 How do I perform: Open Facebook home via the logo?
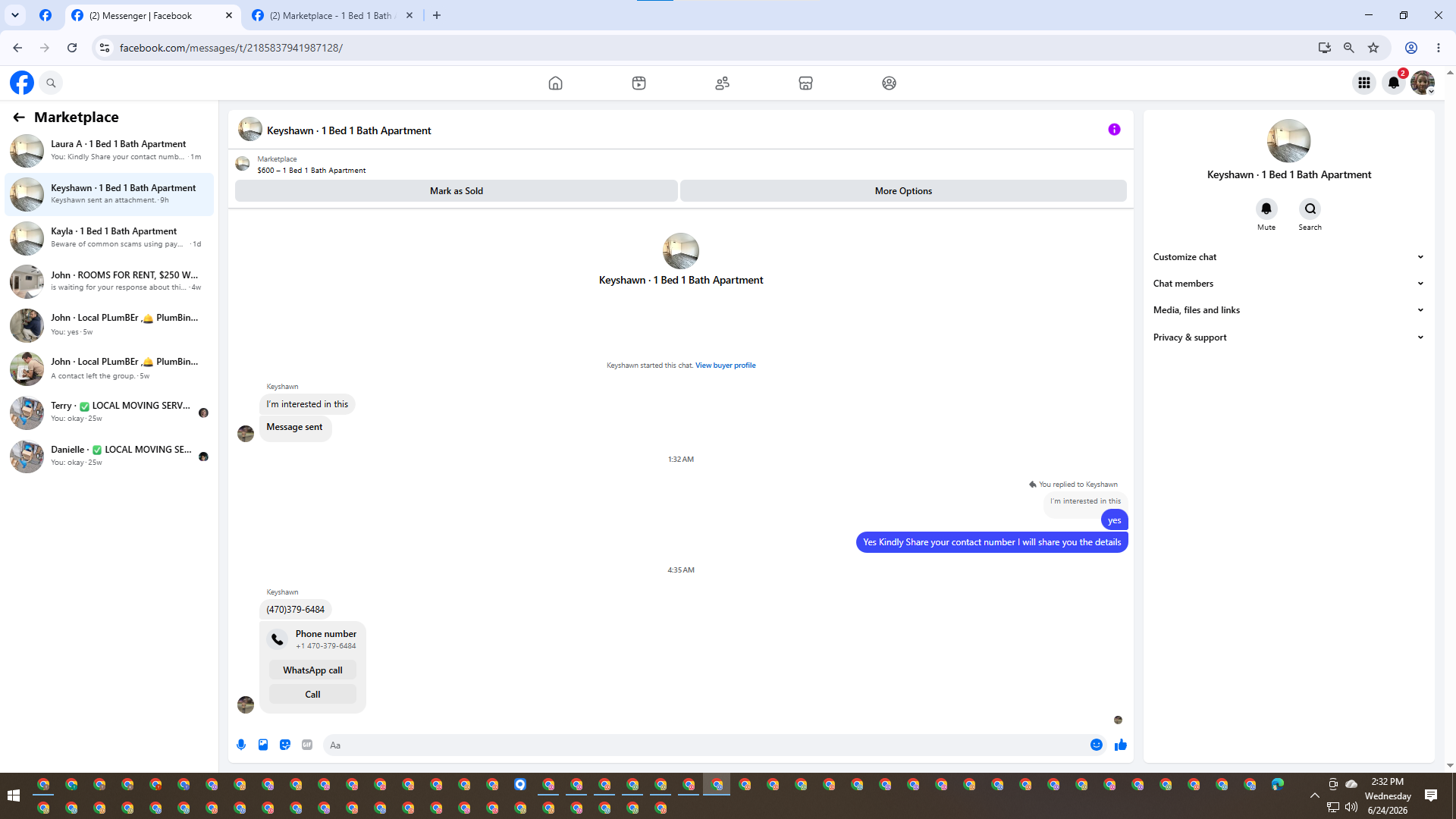click(22, 83)
